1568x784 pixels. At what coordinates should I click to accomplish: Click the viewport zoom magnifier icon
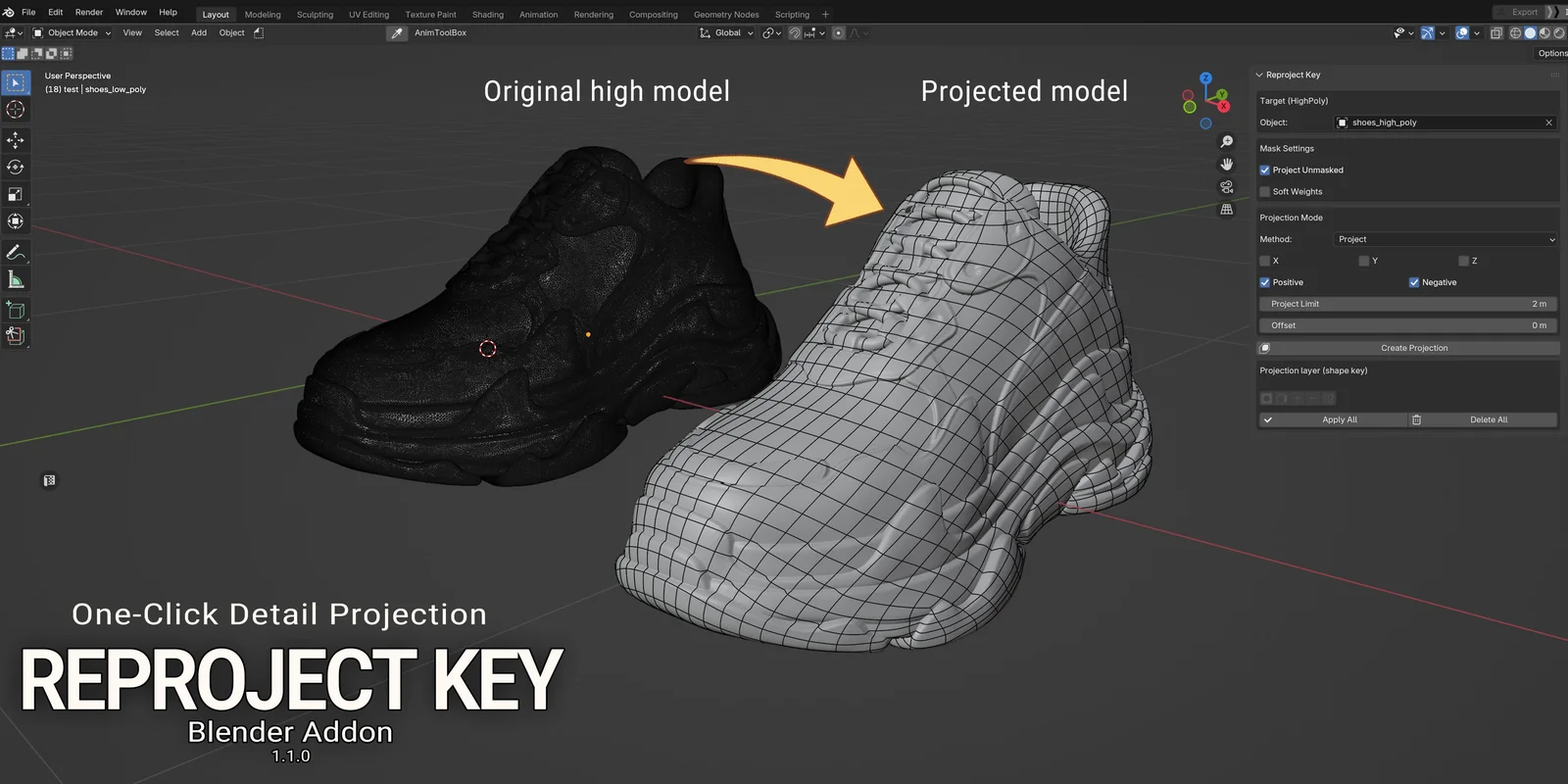1226,142
